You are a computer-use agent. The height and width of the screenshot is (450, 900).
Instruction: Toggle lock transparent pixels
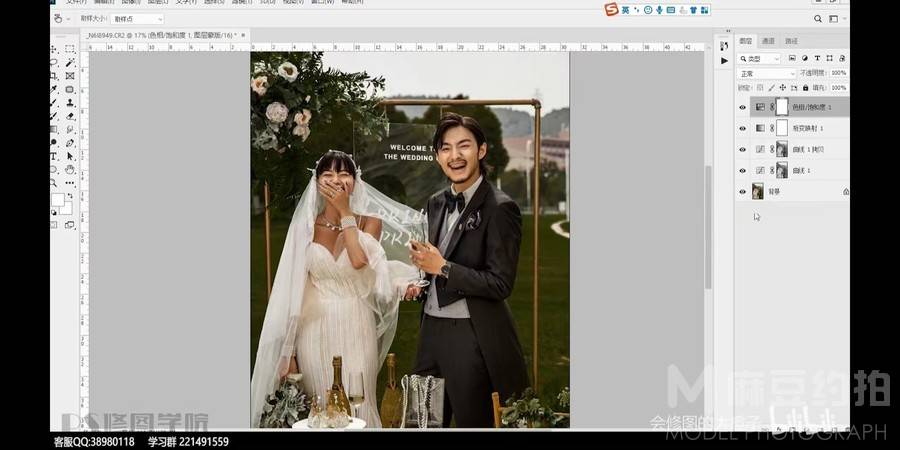(x=760, y=88)
